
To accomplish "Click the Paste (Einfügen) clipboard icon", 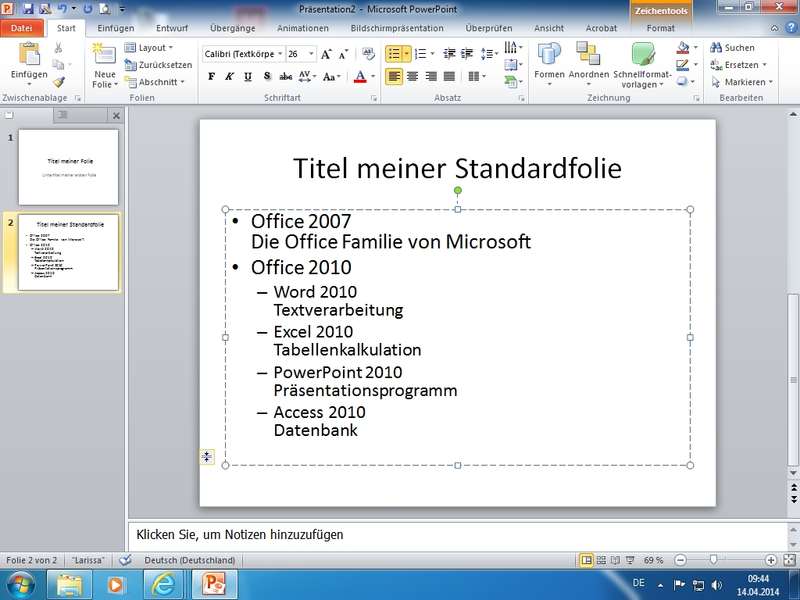I will point(29,54).
